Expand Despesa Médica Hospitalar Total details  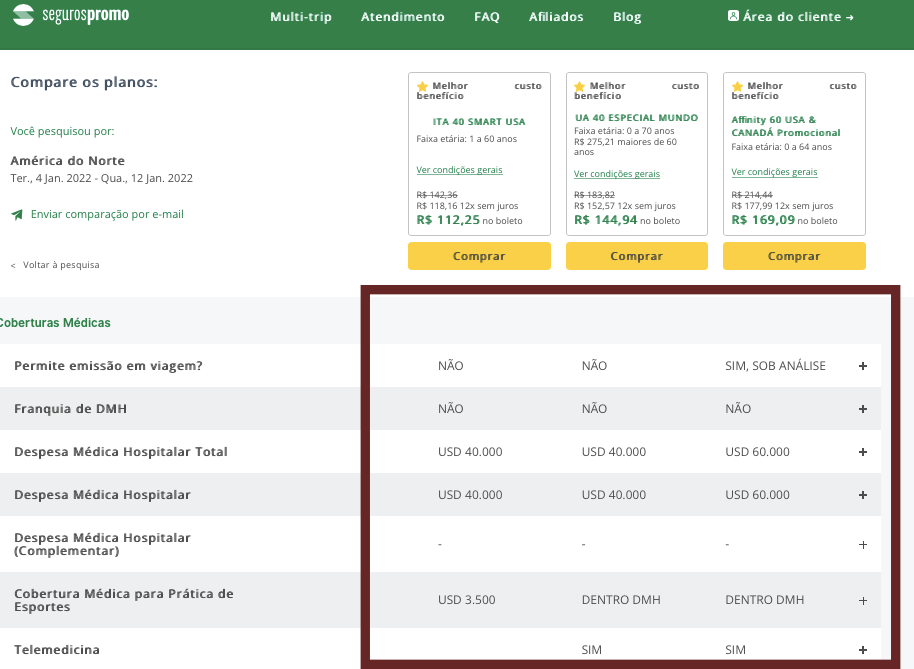point(863,452)
